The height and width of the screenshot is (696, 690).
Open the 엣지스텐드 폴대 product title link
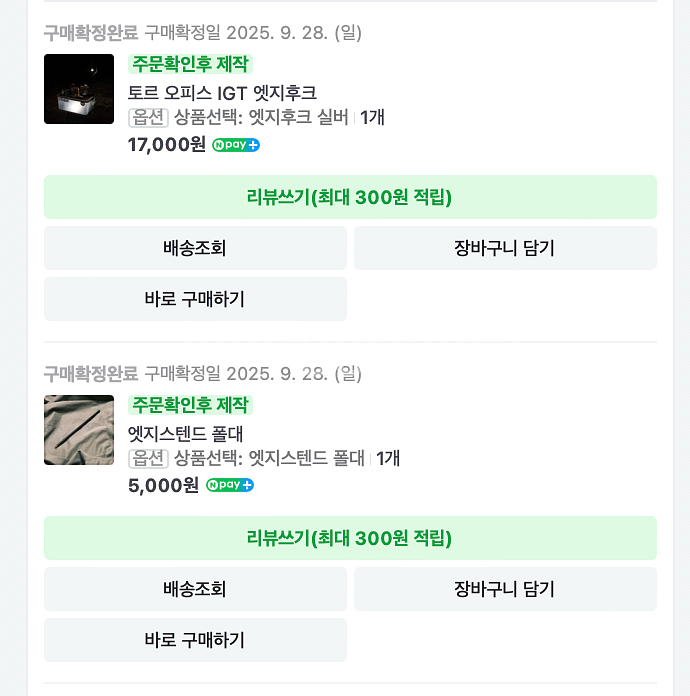(x=186, y=434)
